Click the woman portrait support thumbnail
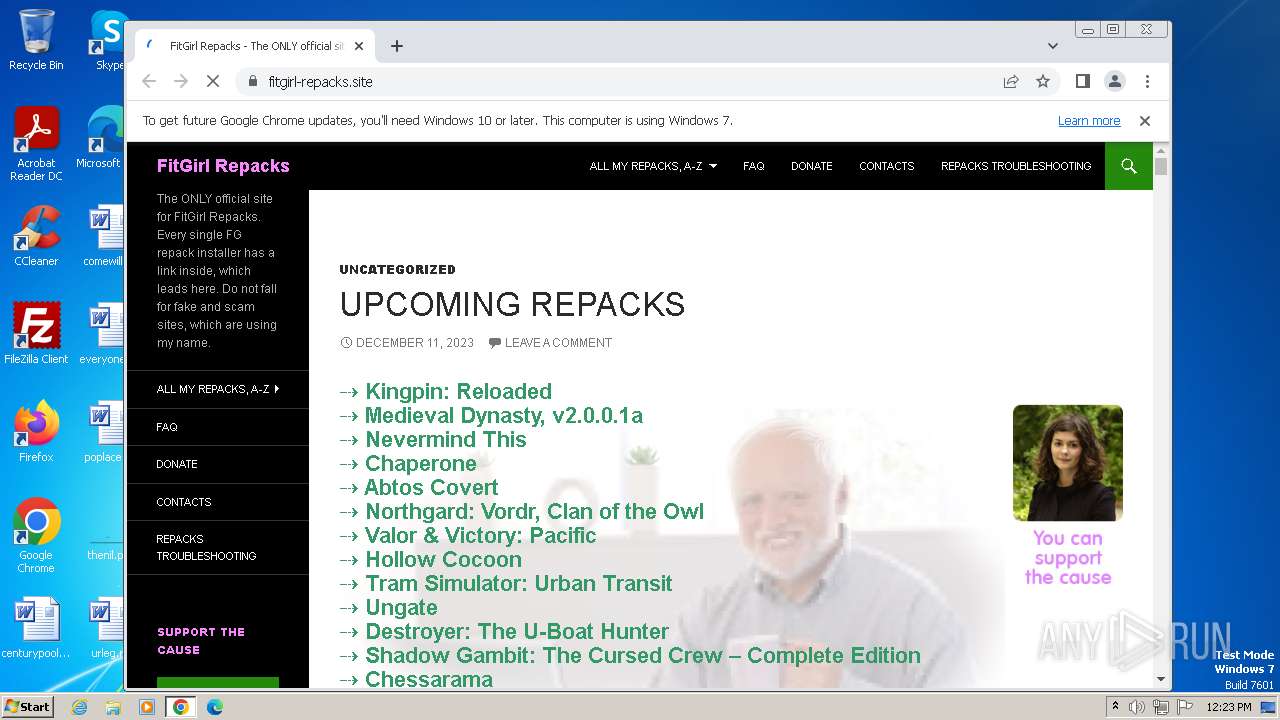This screenshot has width=1280, height=720. pyautogui.click(x=1067, y=463)
